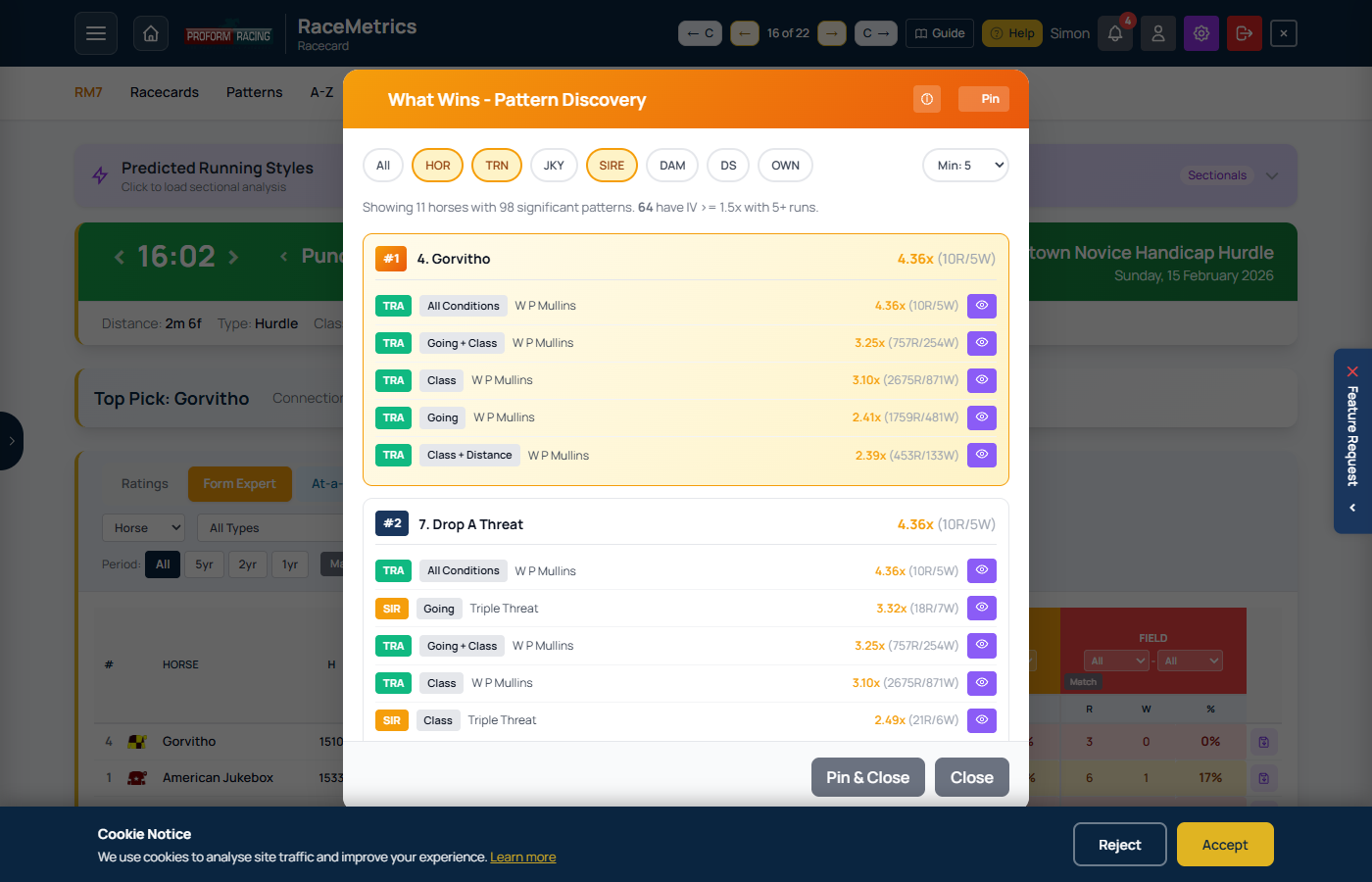Open the Horse dropdown selector

[x=143, y=527]
